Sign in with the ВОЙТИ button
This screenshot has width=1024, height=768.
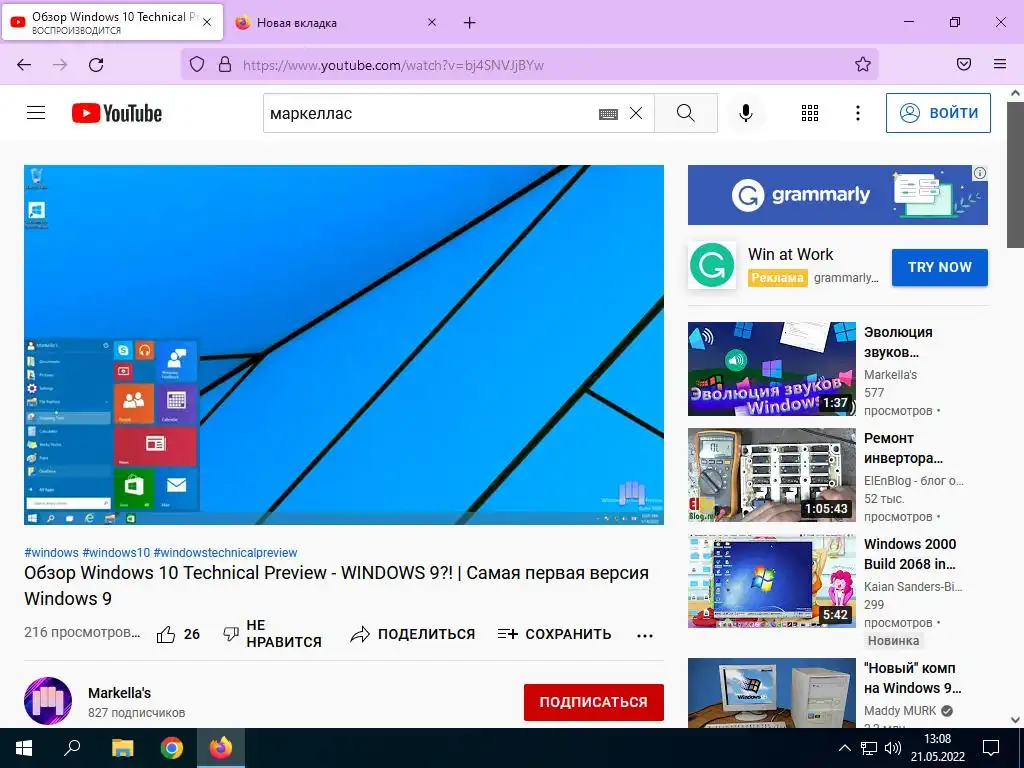click(938, 113)
